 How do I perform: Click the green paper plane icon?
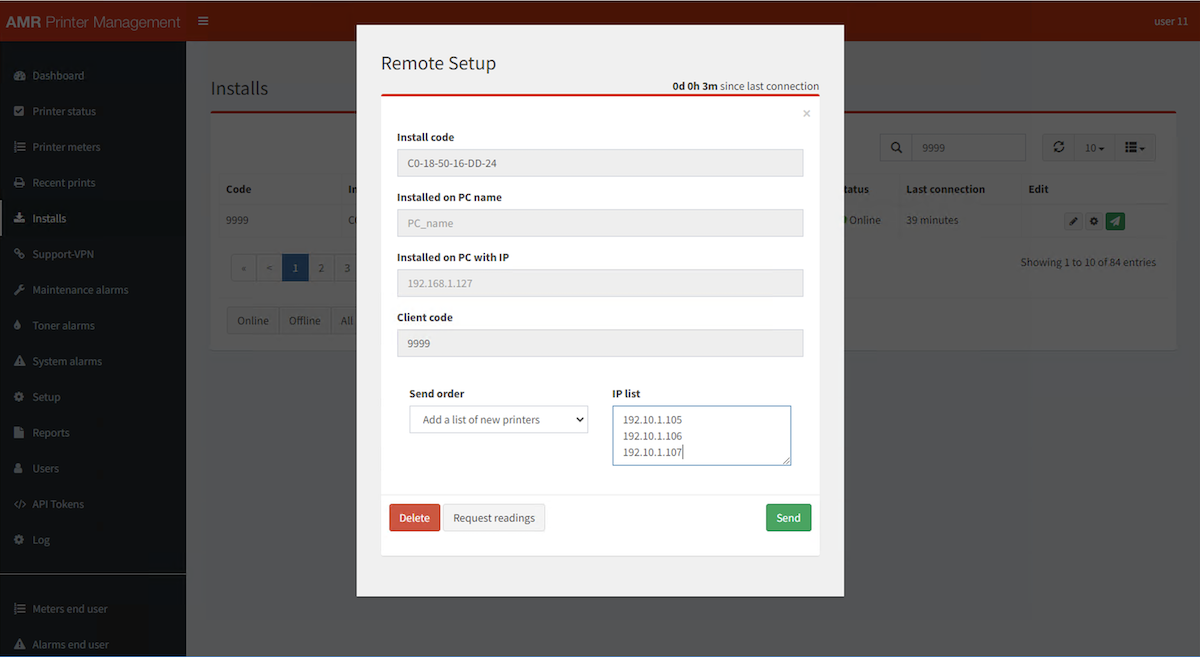coord(1115,221)
